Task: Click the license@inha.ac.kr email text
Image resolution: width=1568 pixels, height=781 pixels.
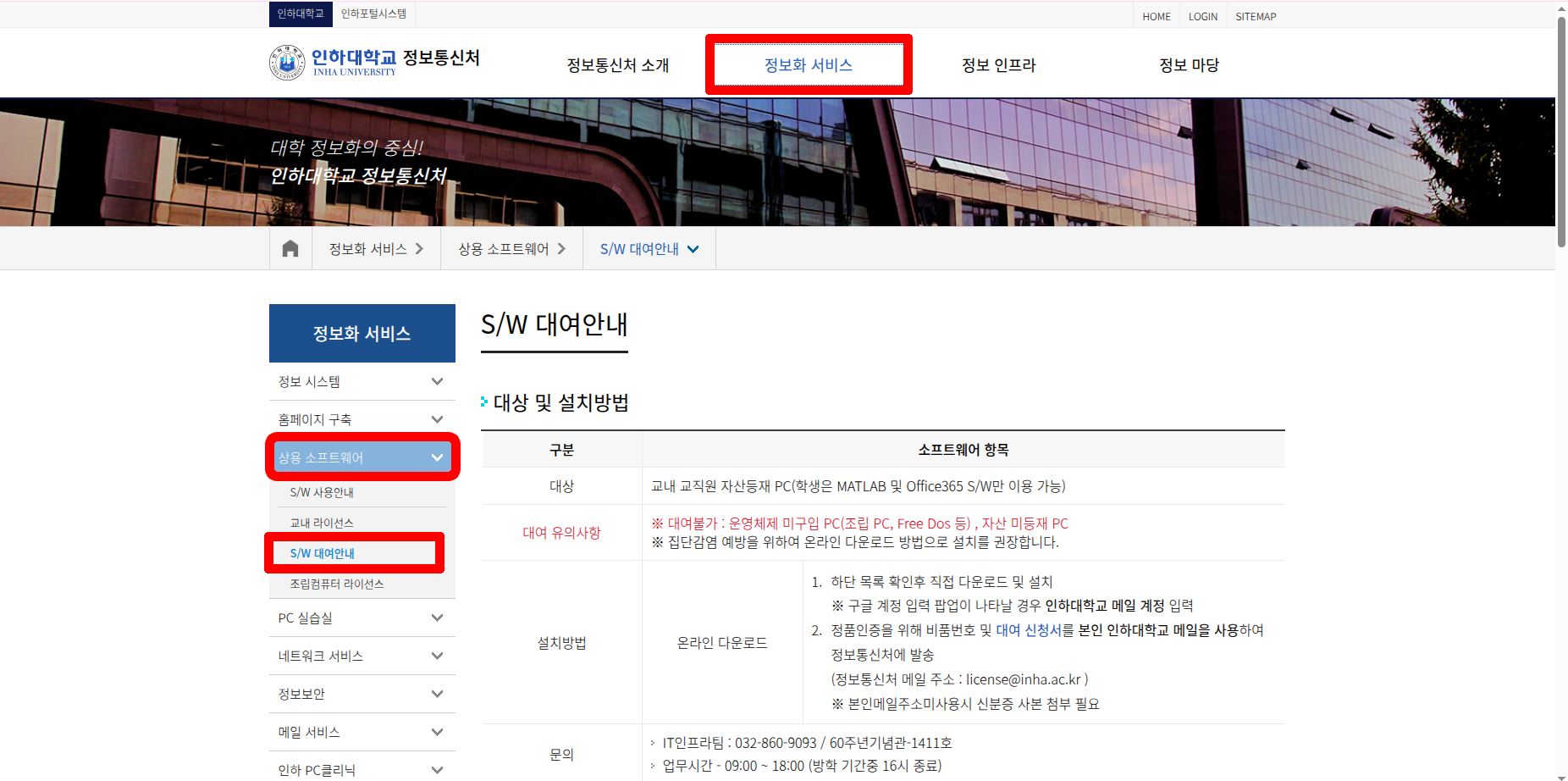Action: [1024, 679]
